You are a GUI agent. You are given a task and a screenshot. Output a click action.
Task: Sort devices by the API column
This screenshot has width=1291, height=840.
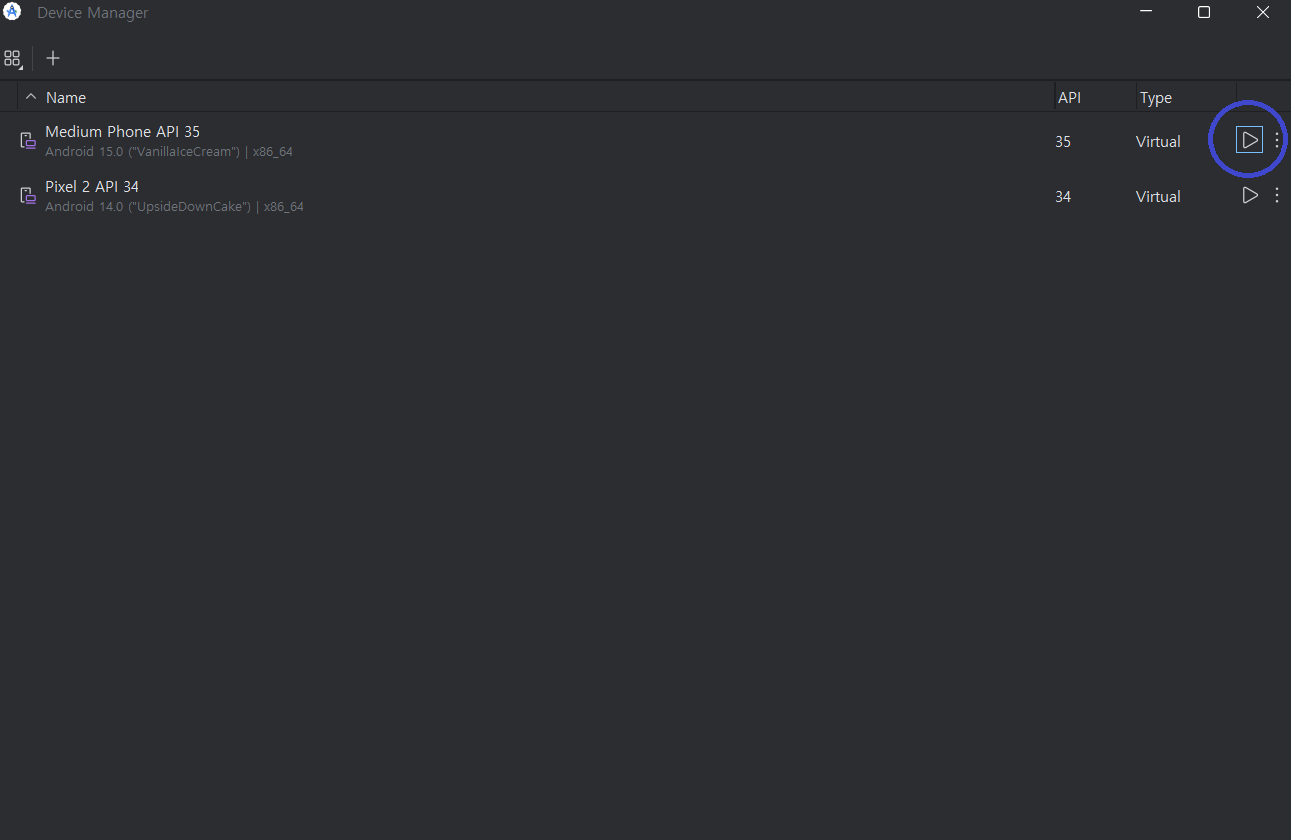pos(1069,98)
